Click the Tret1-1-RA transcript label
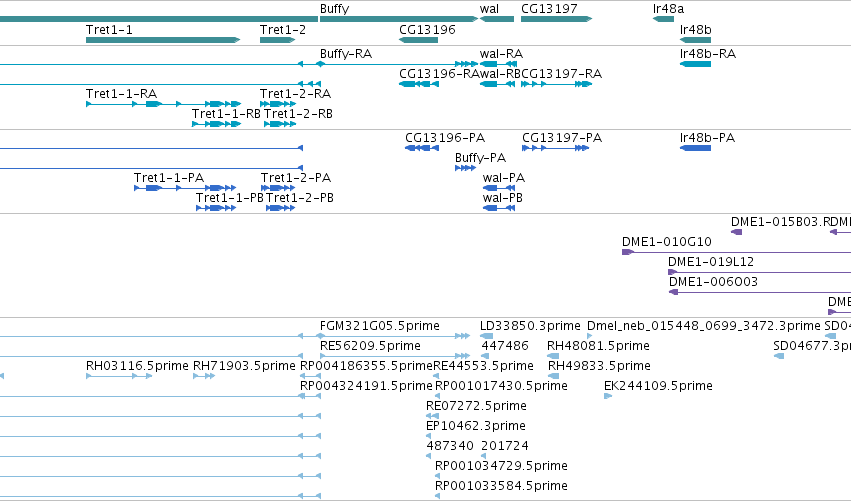 (x=122, y=94)
